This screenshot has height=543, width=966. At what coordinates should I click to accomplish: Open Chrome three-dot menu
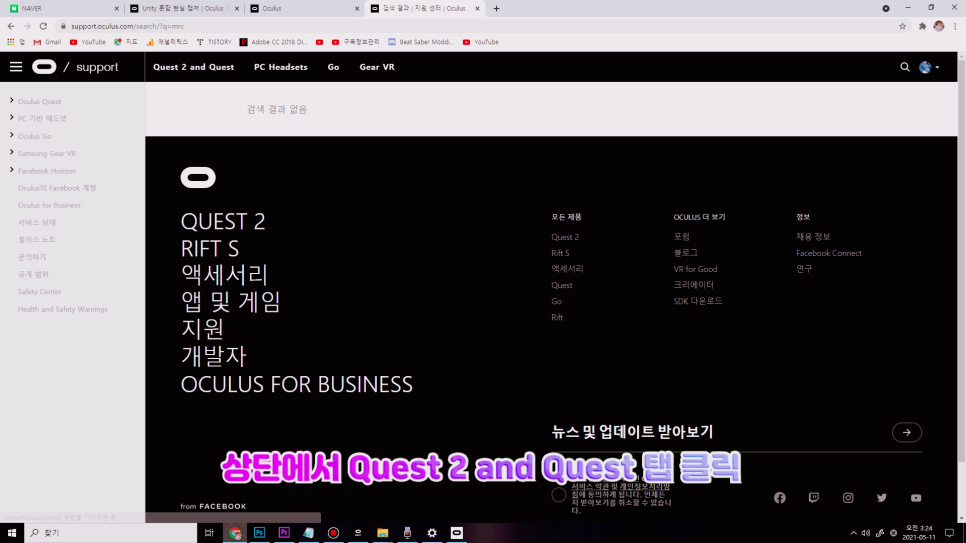coord(955,26)
